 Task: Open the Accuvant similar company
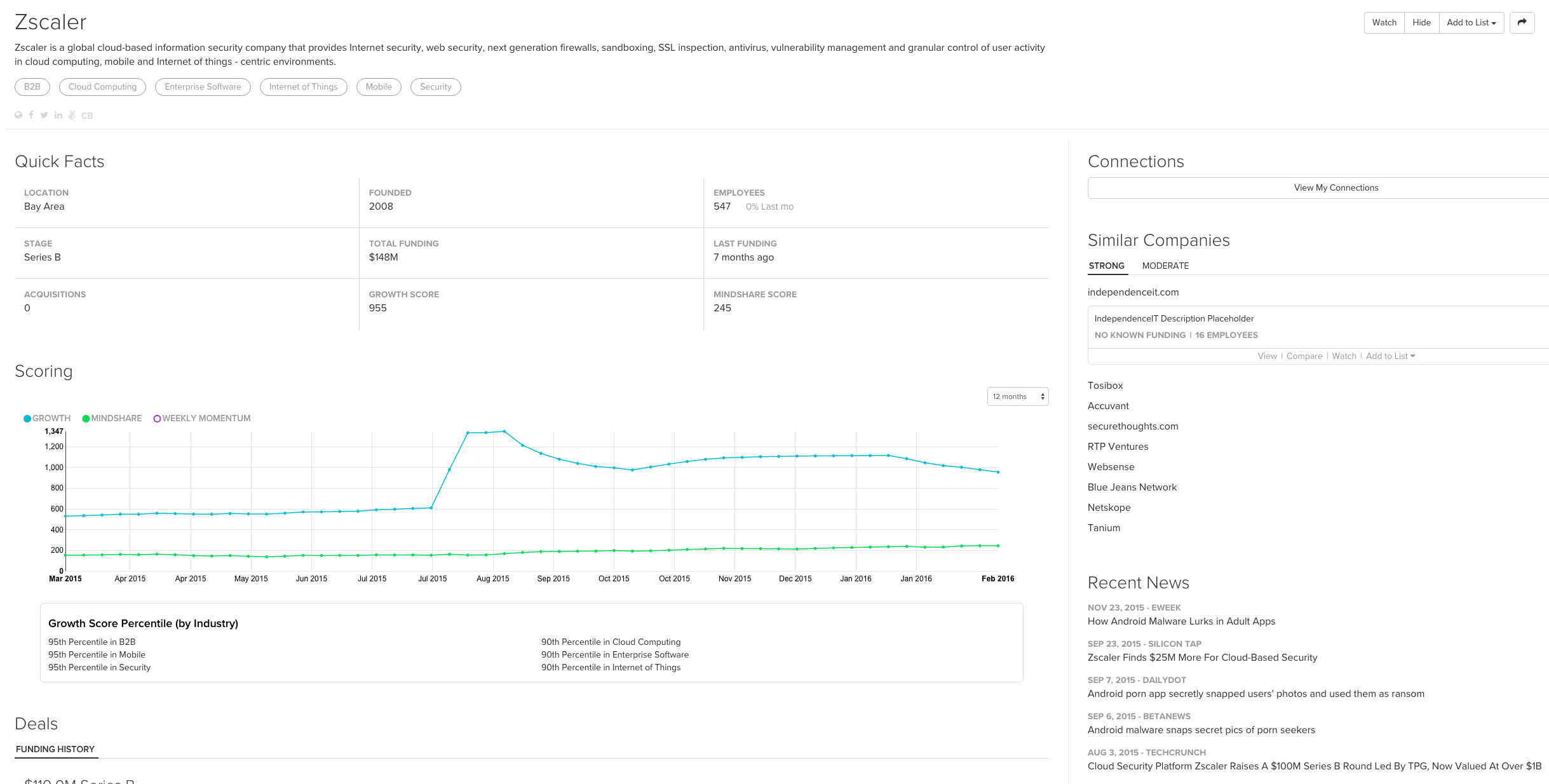pyautogui.click(x=1108, y=406)
